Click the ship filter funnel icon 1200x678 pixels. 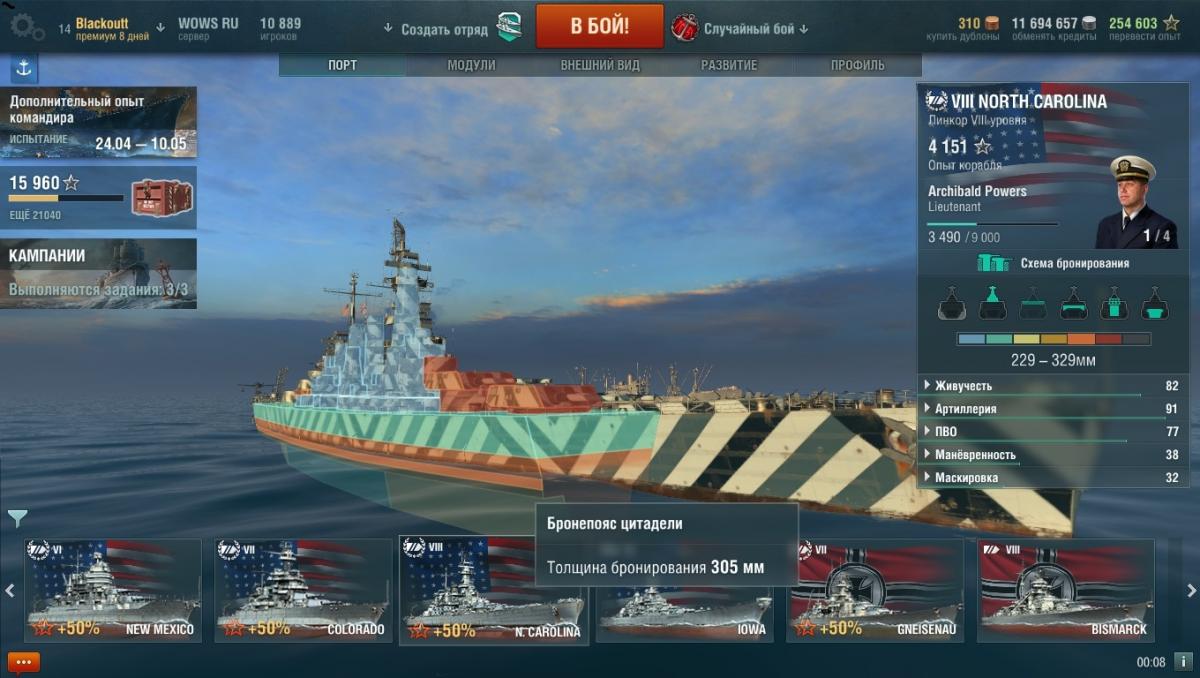tap(17, 518)
